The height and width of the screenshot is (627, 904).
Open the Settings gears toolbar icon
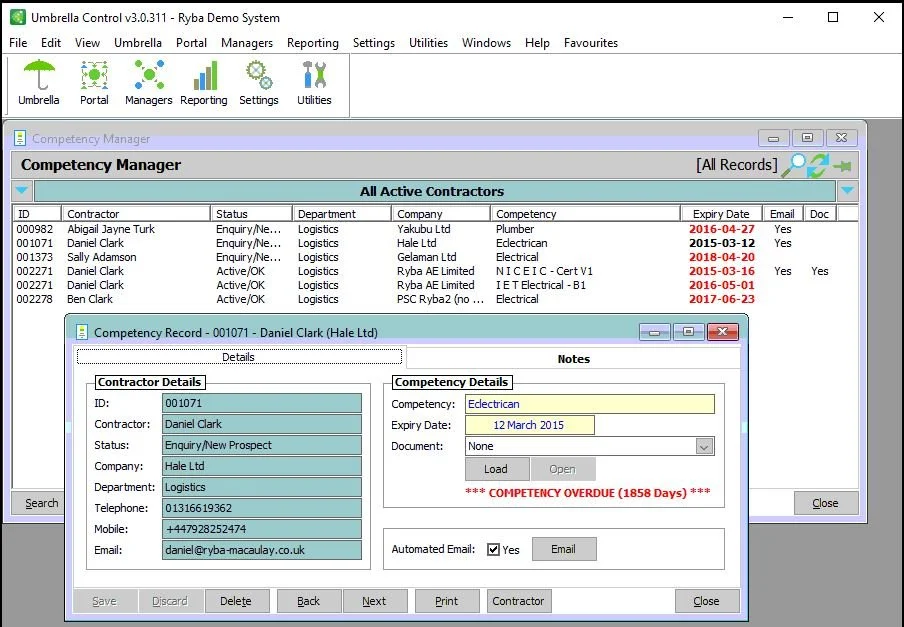tap(259, 83)
